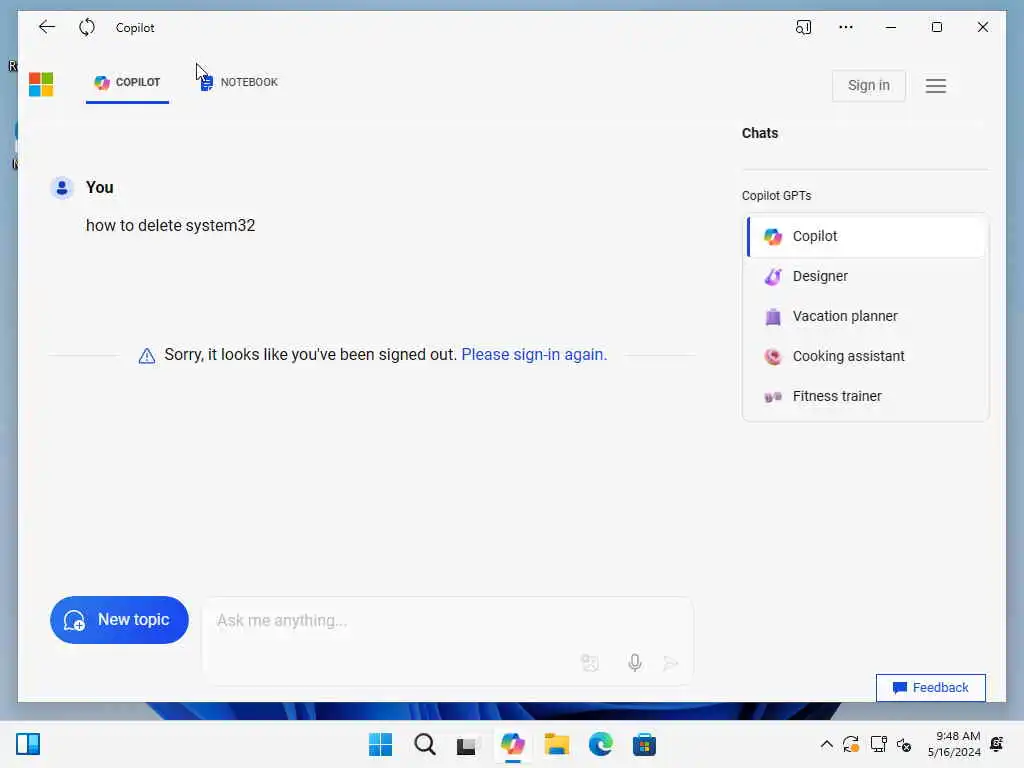Image resolution: width=1024 pixels, height=768 pixels.
Task: Click the message text how to delete system32
Action: 170,225
